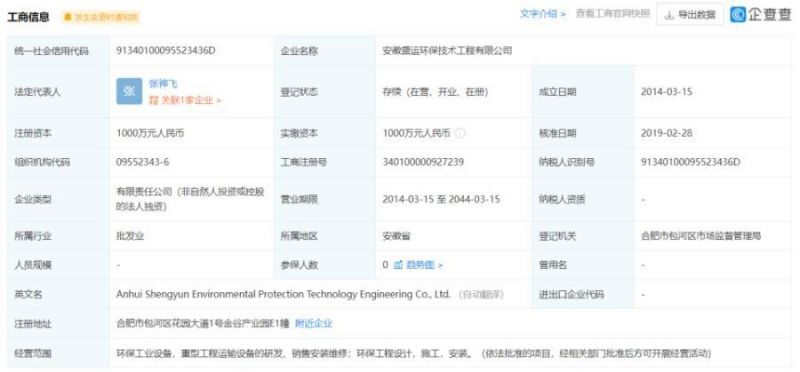Click the 营业期限 label cell
This screenshot has height=372, width=800.
(325, 200)
